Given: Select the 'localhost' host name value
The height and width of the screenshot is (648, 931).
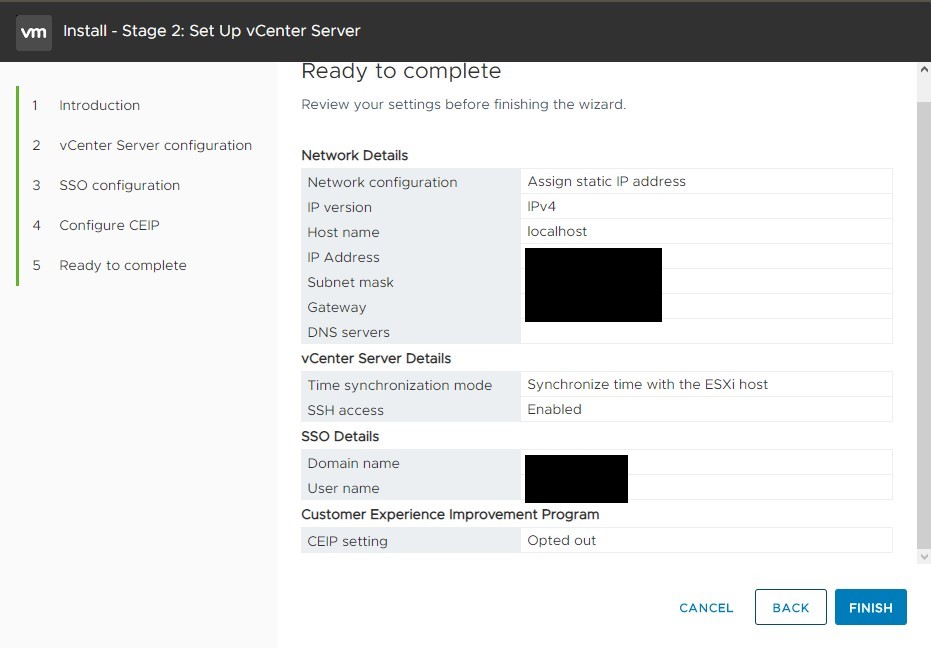Looking at the screenshot, I should [x=557, y=231].
